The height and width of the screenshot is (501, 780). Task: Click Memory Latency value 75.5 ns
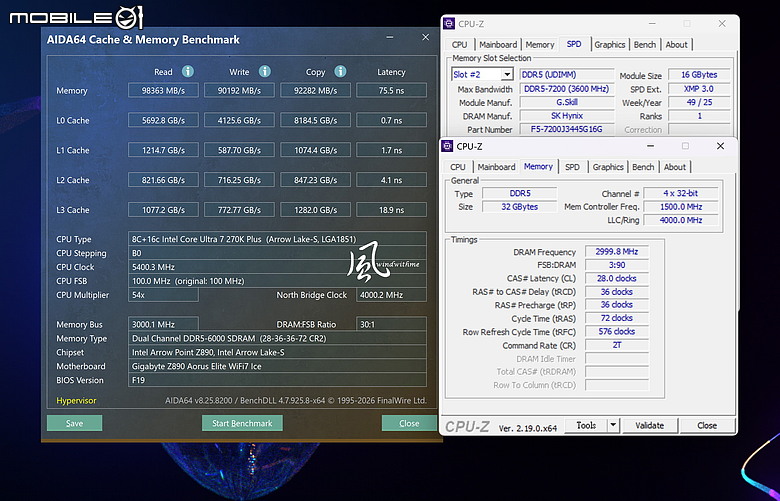click(x=391, y=91)
